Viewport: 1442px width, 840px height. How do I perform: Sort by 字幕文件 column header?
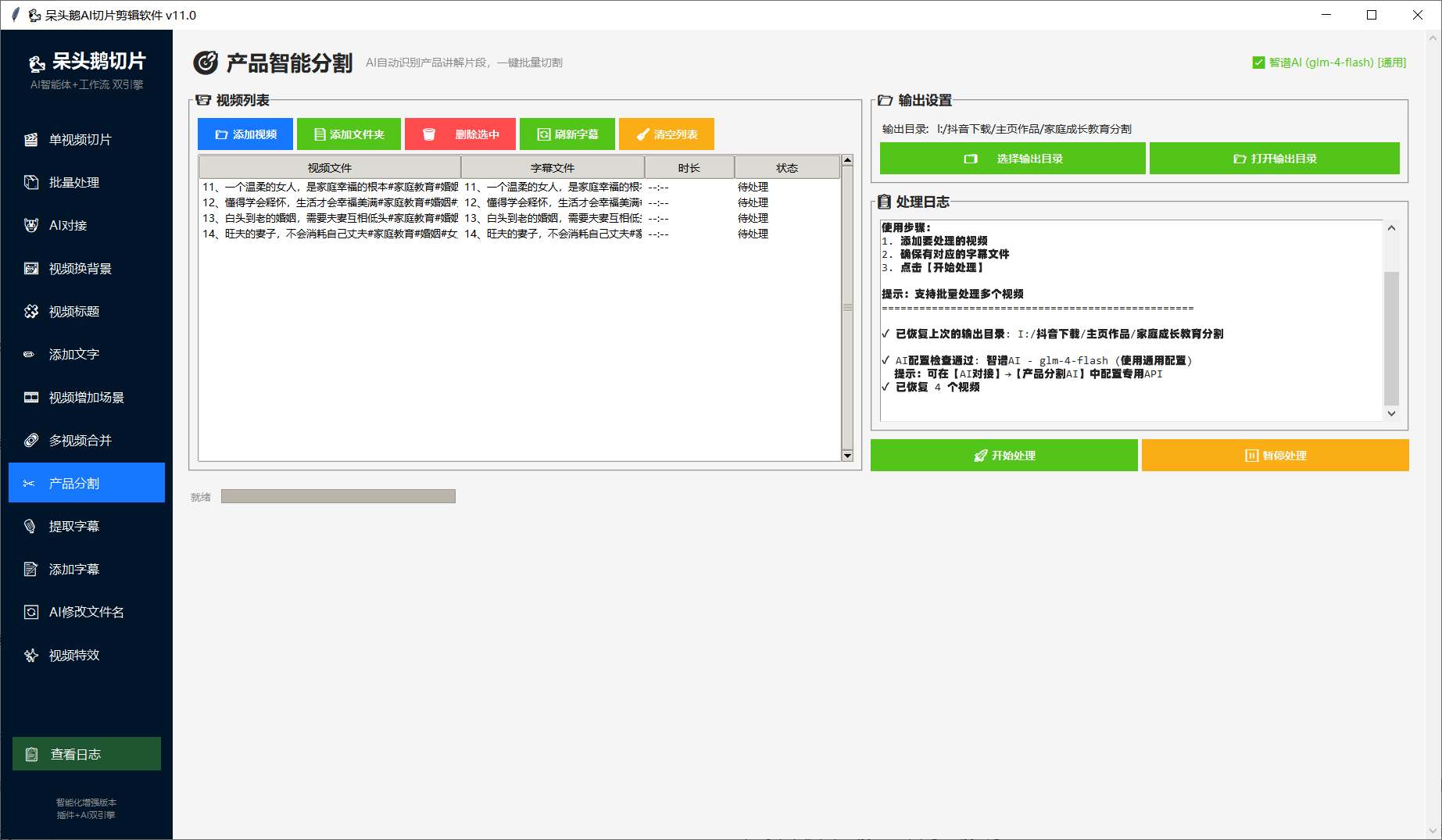click(553, 168)
